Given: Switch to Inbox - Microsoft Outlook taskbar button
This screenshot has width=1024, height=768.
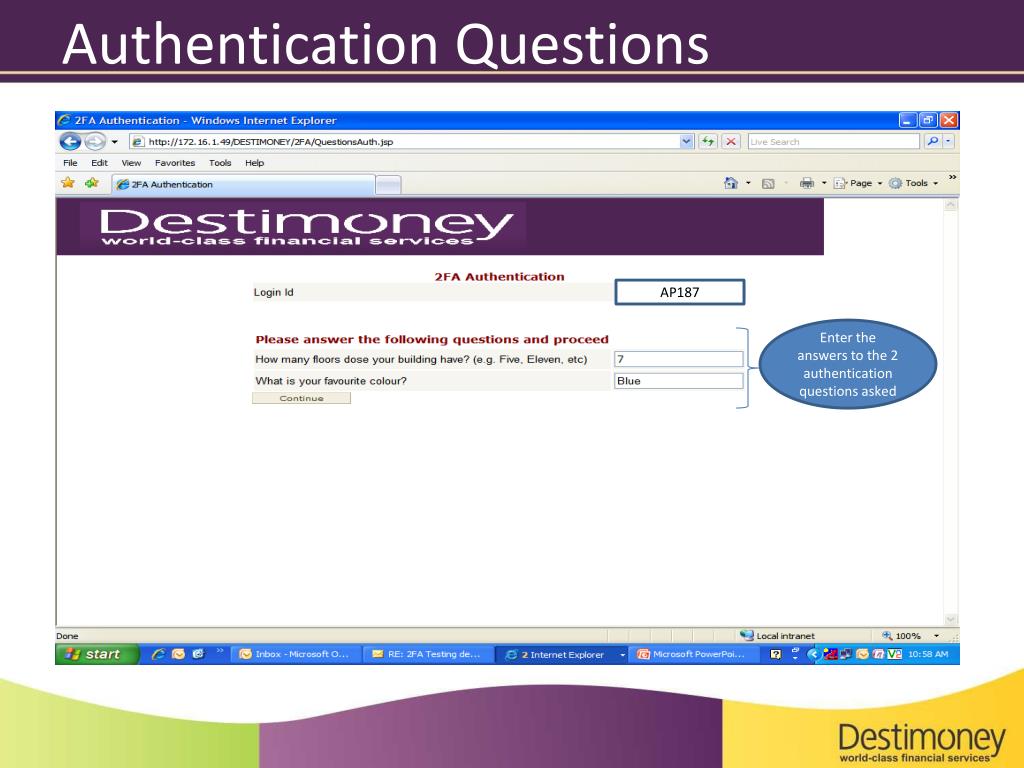Looking at the screenshot, I should tap(295, 654).
